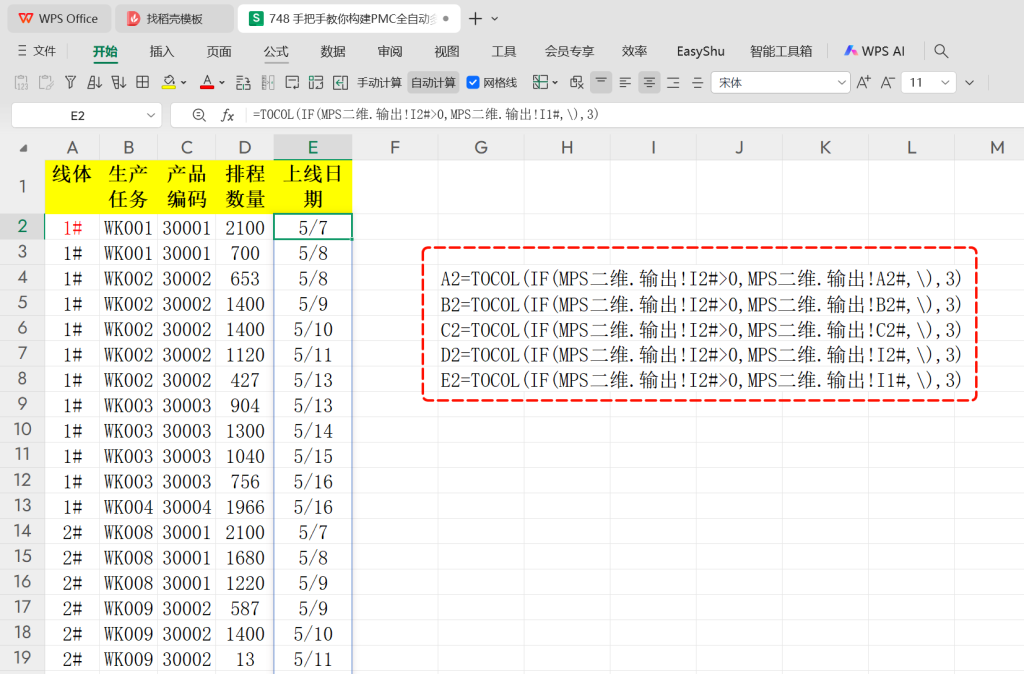The height and width of the screenshot is (674, 1024).
Task: Open the fill color dropdown arrow
Action: click(x=184, y=83)
